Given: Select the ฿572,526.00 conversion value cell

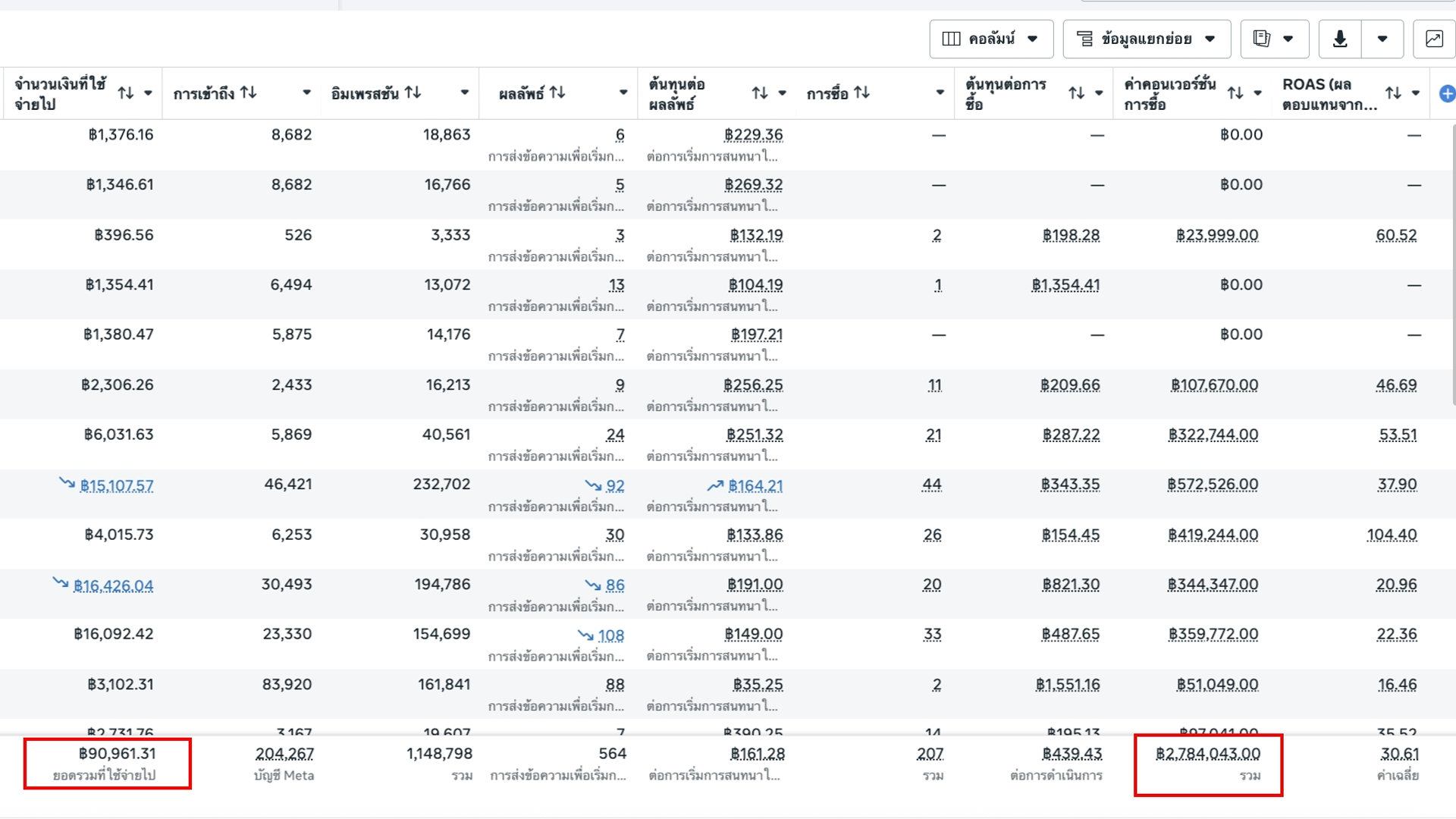Looking at the screenshot, I should (x=1213, y=485).
